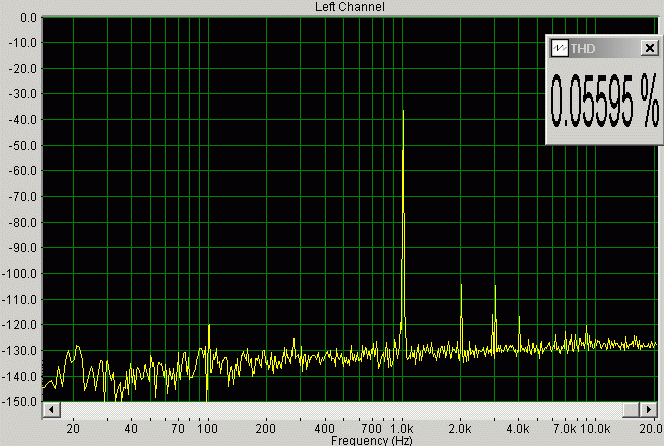
Task: Click the '40' frequency axis label
Action: (x=131, y=429)
